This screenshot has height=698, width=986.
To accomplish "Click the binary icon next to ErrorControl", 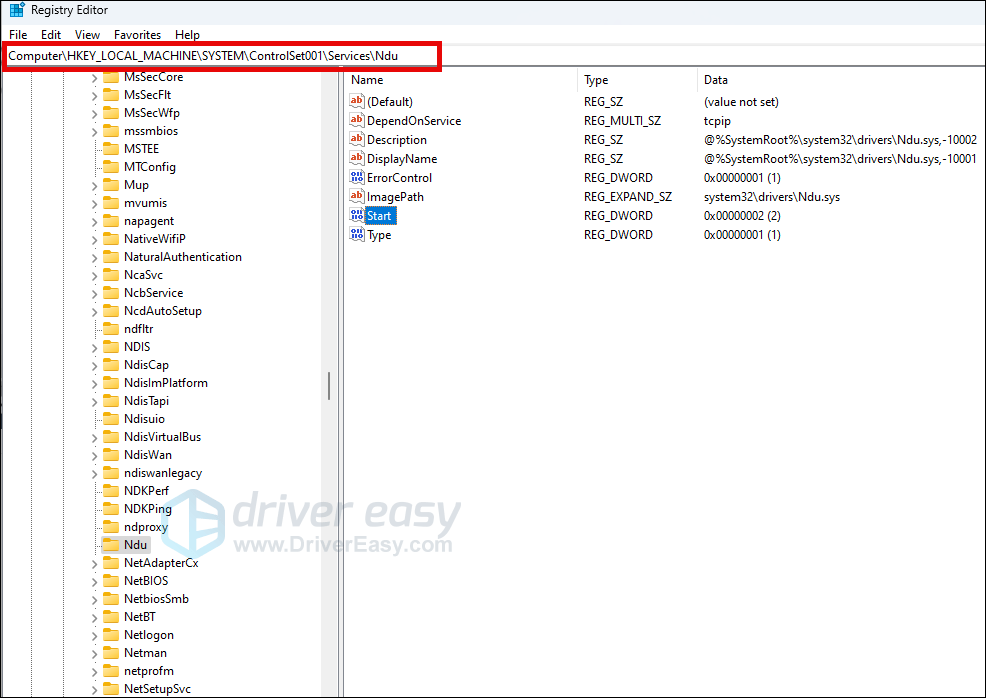I will pos(356,178).
